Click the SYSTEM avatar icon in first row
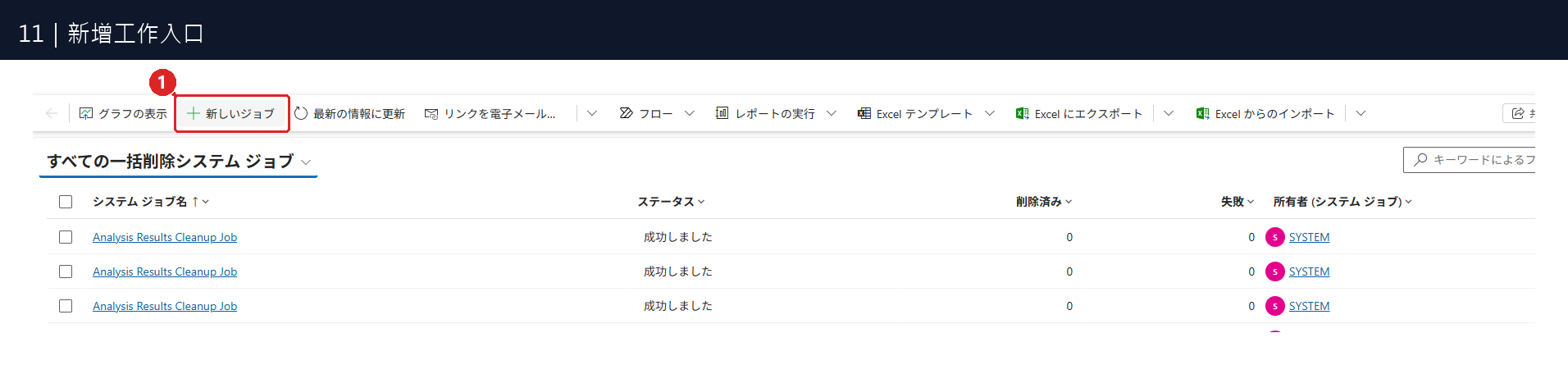The height and width of the screenshot is (365, 1568). pos(1274,237)
